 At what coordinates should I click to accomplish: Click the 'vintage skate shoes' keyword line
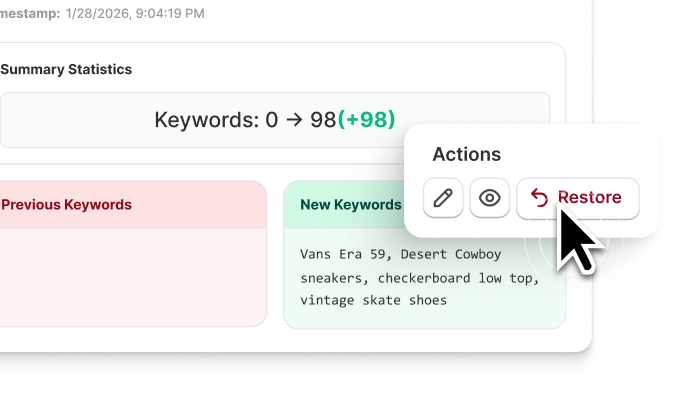[373, 300]
